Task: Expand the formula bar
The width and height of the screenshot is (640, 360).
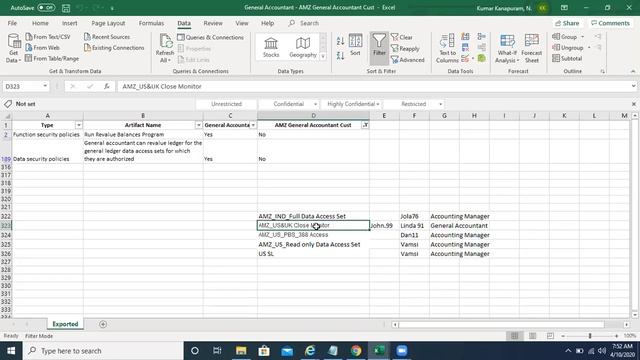Action: coord(633,87)
